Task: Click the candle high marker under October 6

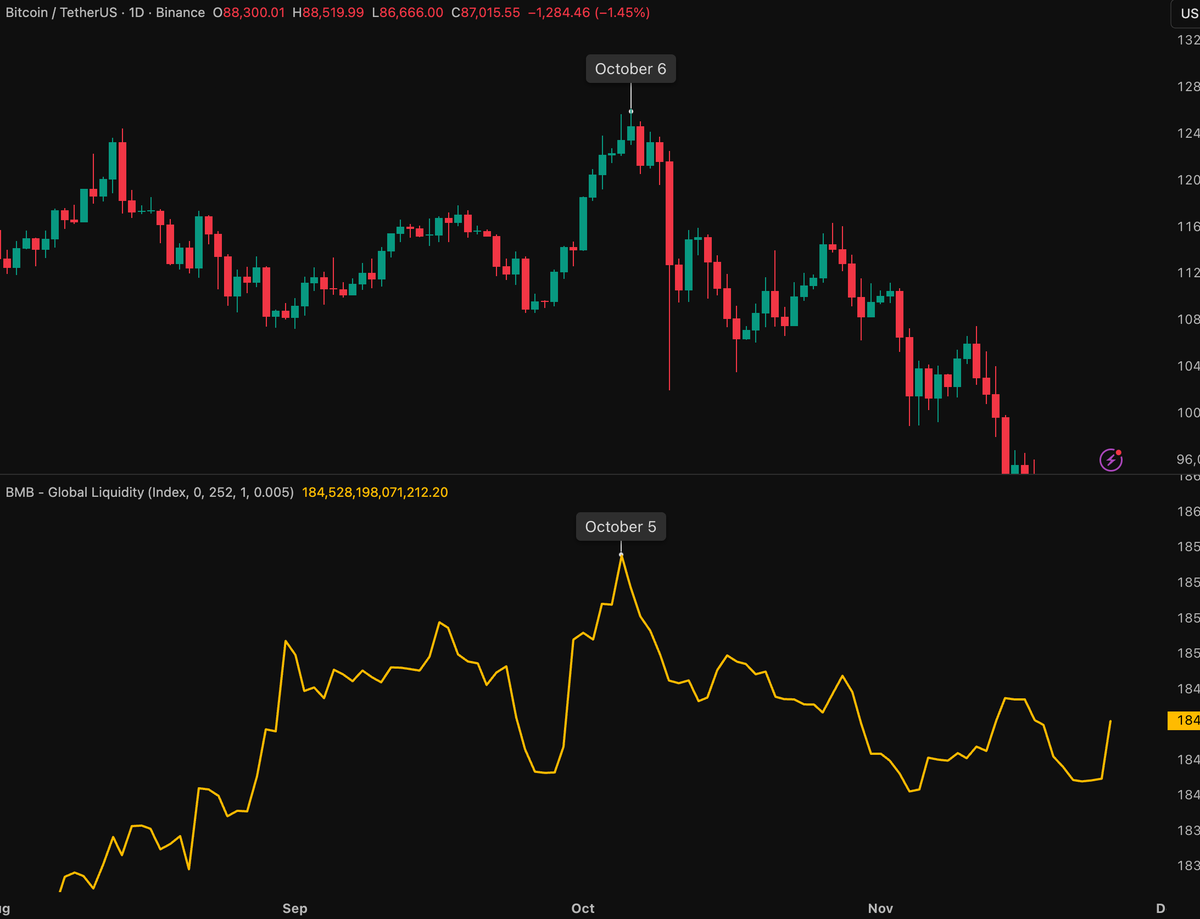Action: (631, 111)
